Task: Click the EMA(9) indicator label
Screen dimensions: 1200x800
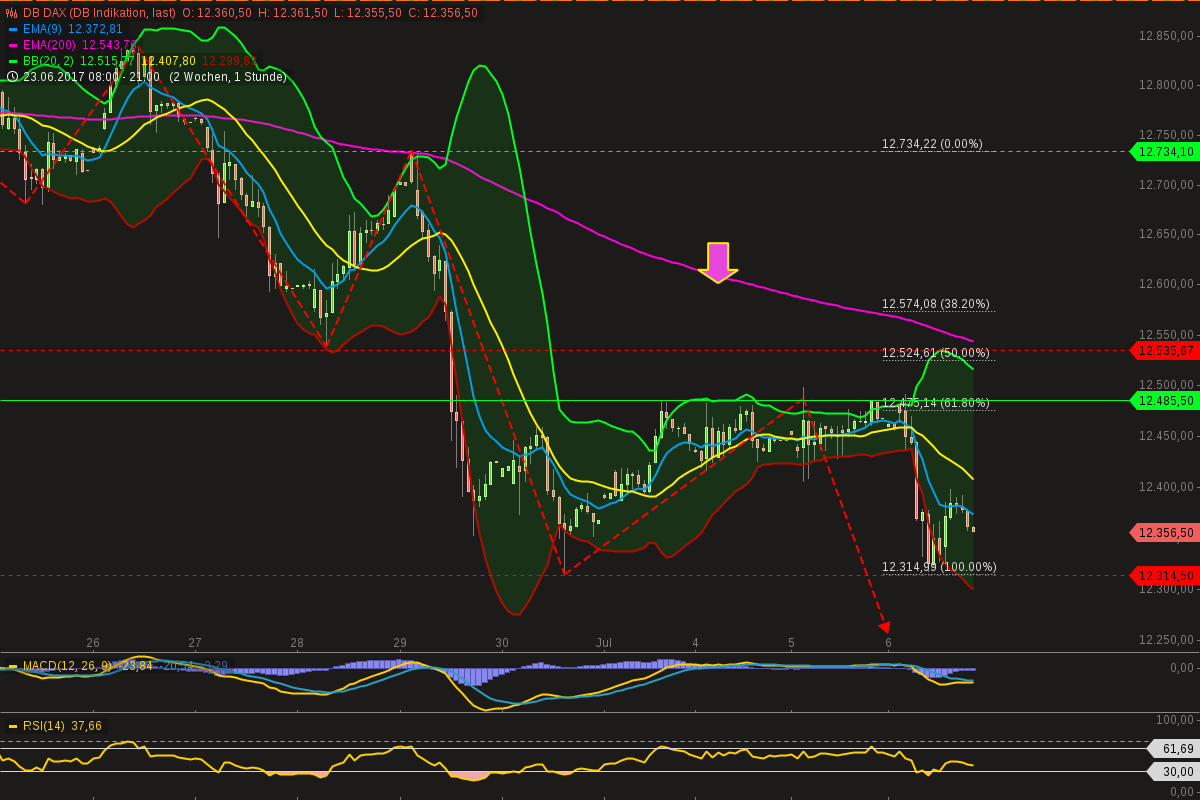Action: [43, 29]
